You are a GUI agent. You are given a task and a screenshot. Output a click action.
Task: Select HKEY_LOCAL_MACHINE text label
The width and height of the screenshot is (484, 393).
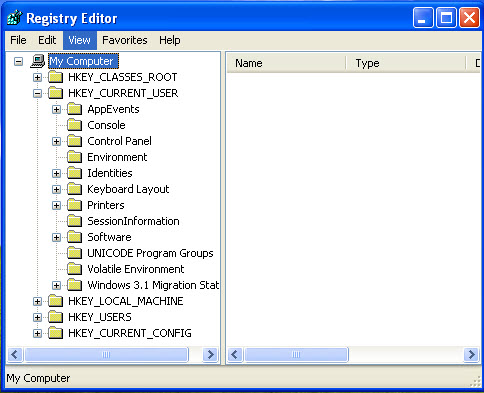[x=126, y=301]
